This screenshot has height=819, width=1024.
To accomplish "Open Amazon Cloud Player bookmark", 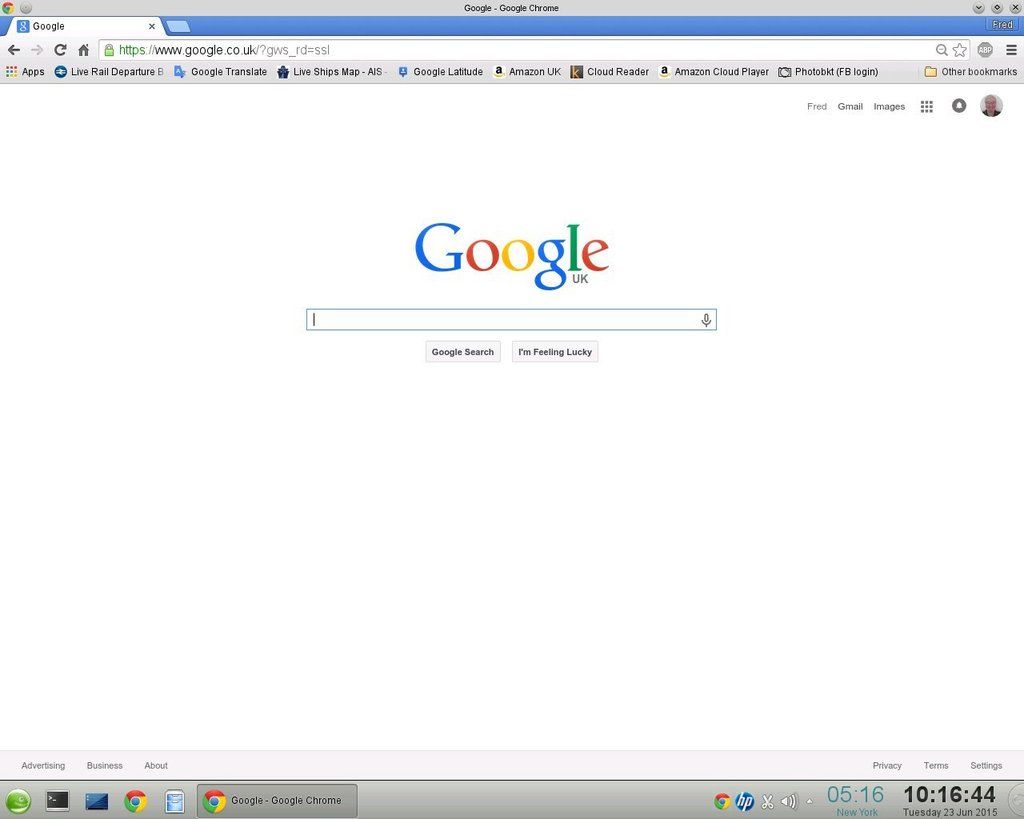I will coord(714,72).
